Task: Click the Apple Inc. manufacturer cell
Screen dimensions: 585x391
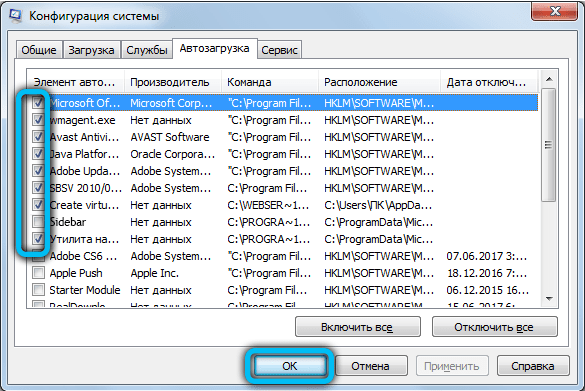Action: (x=154, y=273)
